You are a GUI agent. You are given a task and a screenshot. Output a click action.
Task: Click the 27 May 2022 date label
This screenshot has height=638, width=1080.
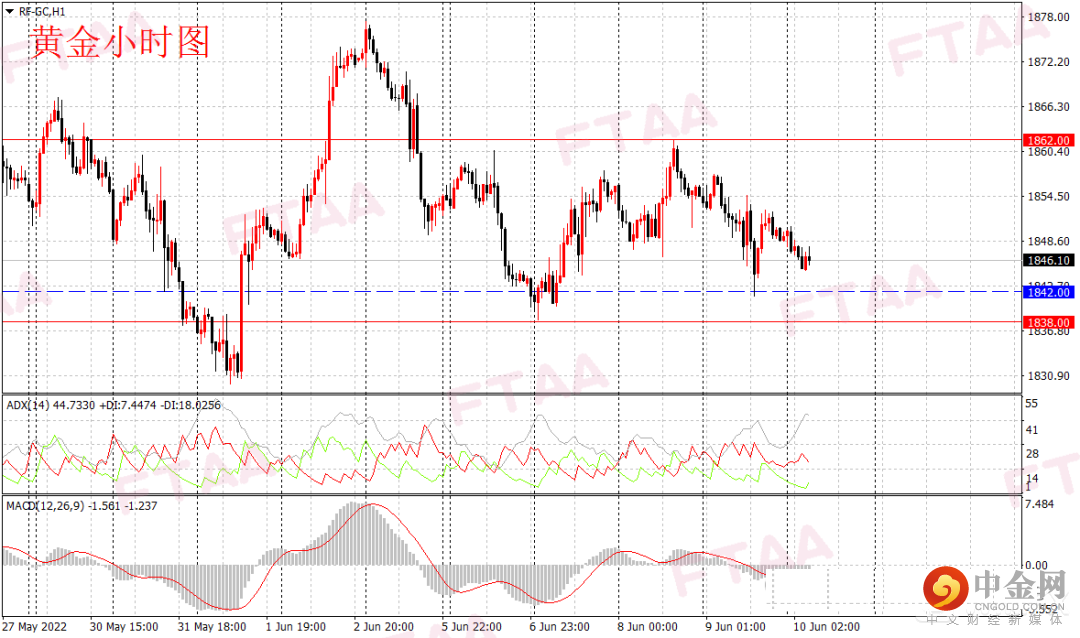click(34, 626)
